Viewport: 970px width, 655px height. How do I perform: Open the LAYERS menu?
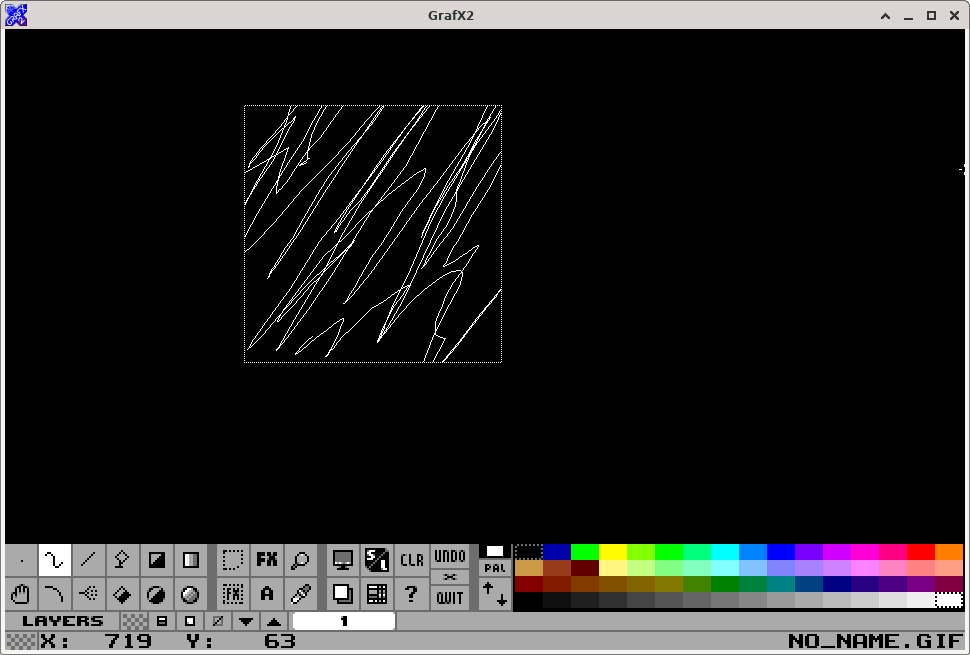tap(62, 621)
